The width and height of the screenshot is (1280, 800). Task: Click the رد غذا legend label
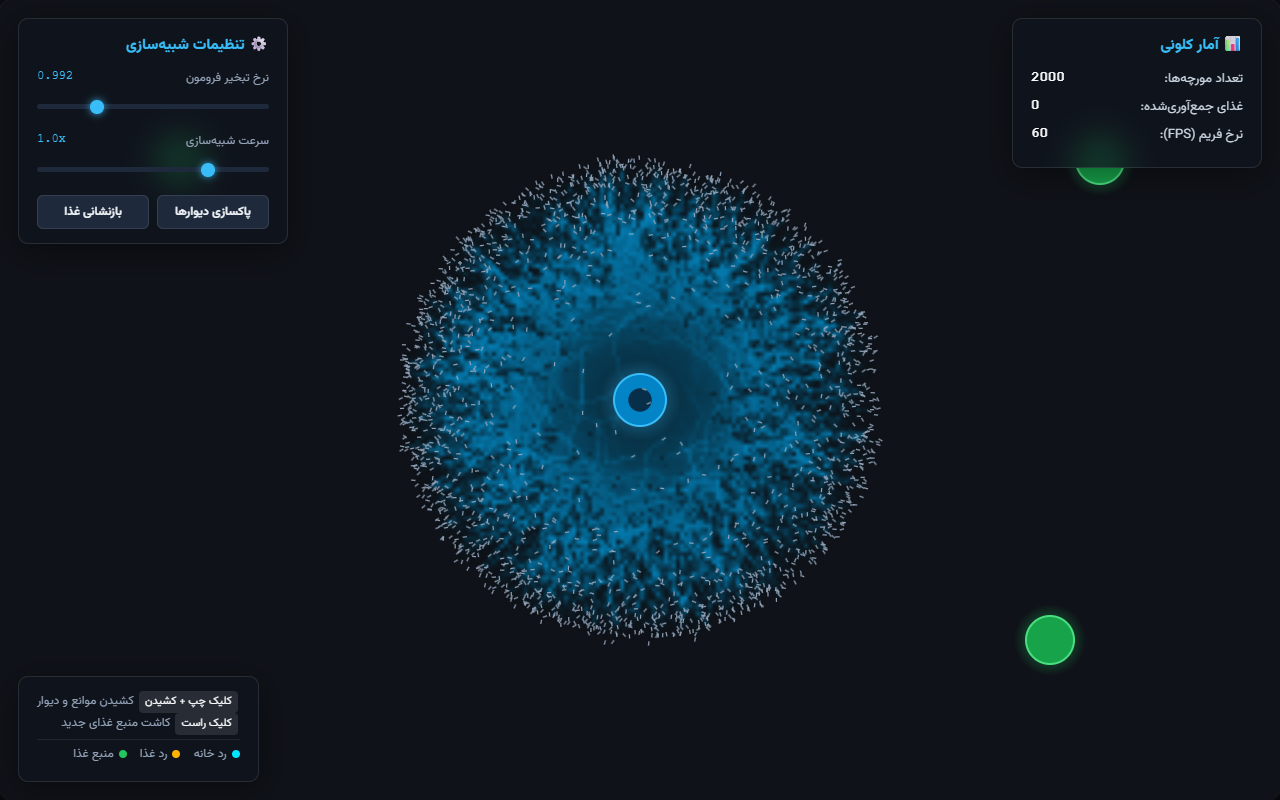pyautogui.click(x=153, y=754)
